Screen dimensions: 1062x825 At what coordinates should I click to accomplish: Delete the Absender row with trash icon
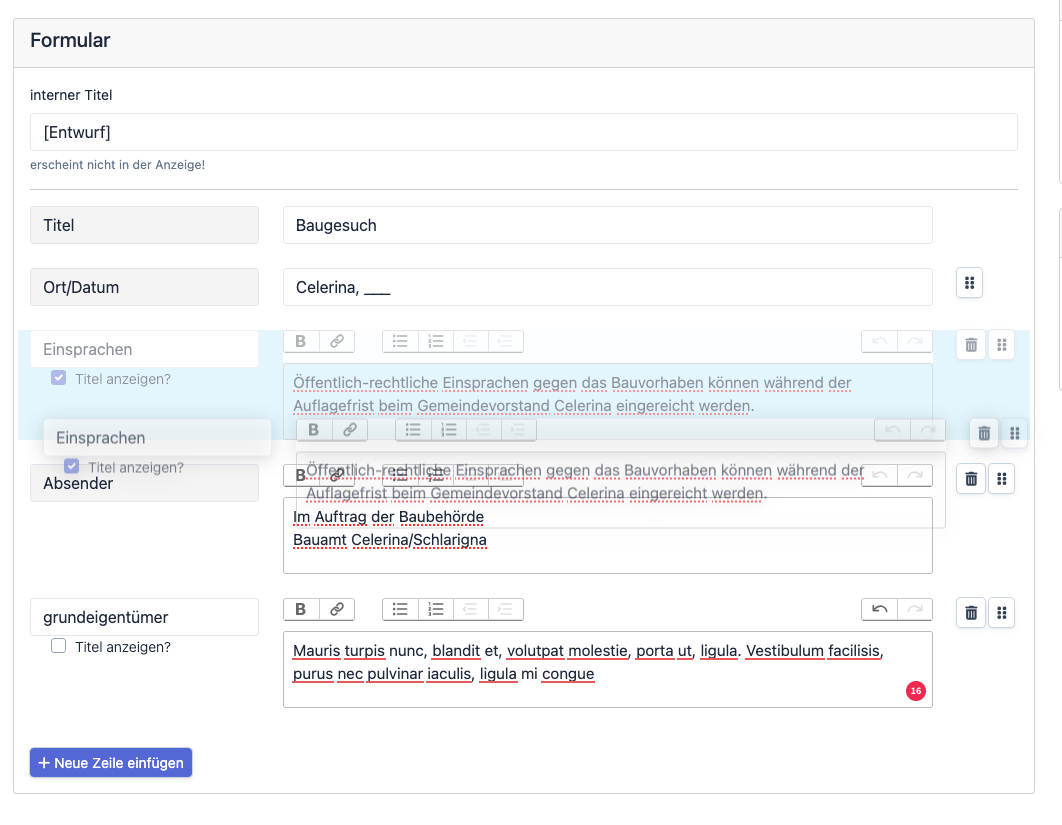pos(971,479)
